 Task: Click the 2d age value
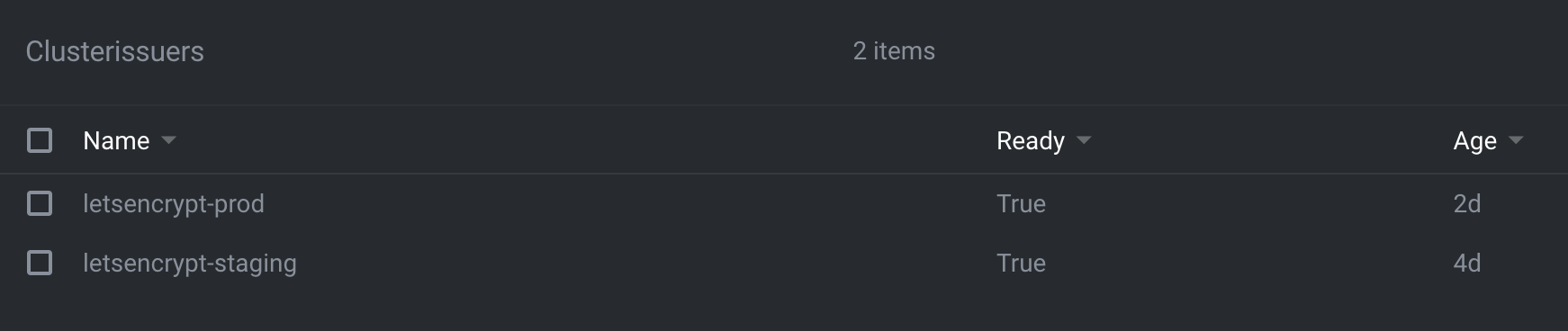[x=1466, y=203]
